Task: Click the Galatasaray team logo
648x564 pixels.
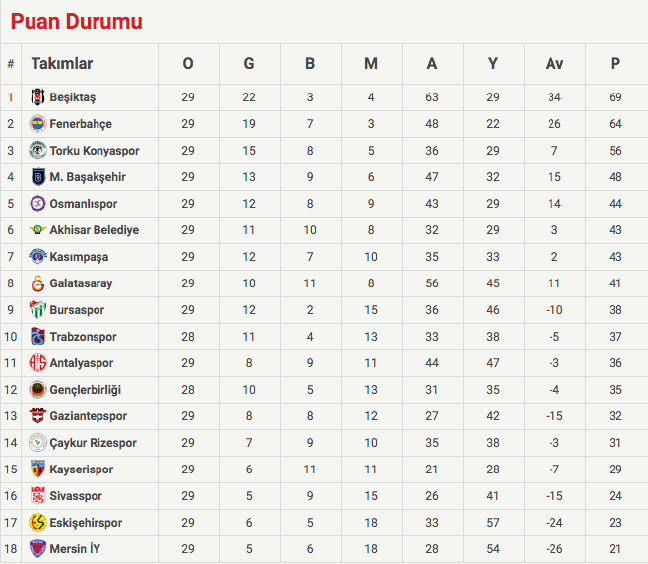Action: [38, 283]
